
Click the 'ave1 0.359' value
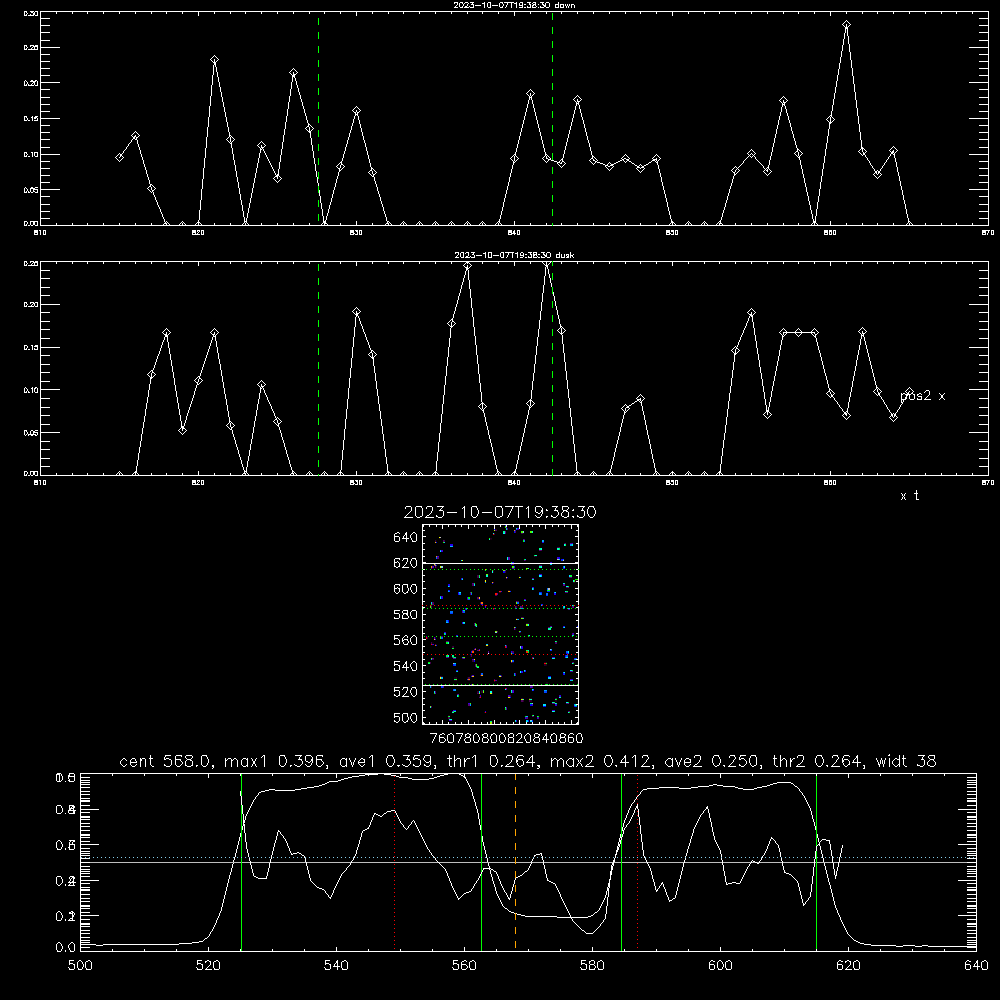386,761
